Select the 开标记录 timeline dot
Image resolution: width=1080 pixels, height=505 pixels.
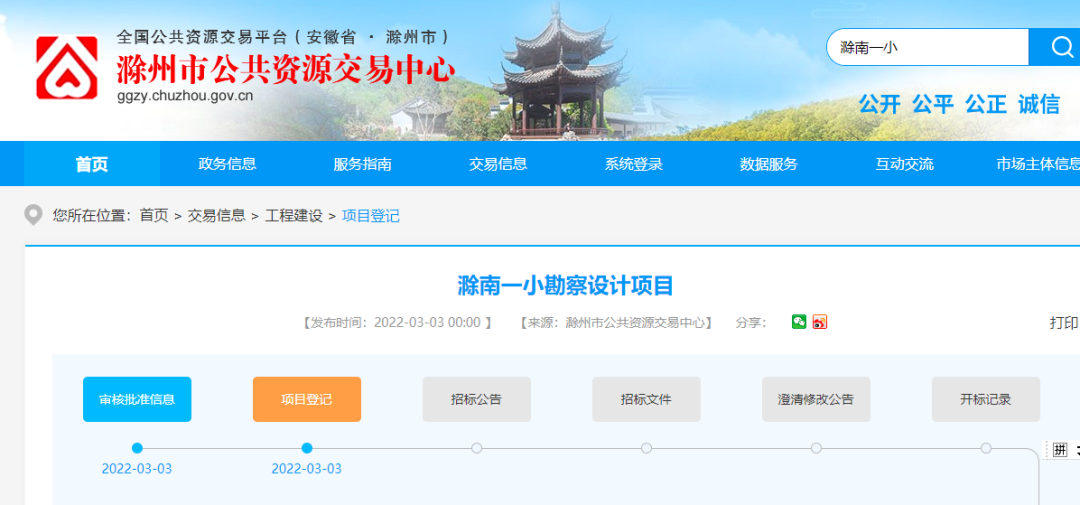(986, 448)
